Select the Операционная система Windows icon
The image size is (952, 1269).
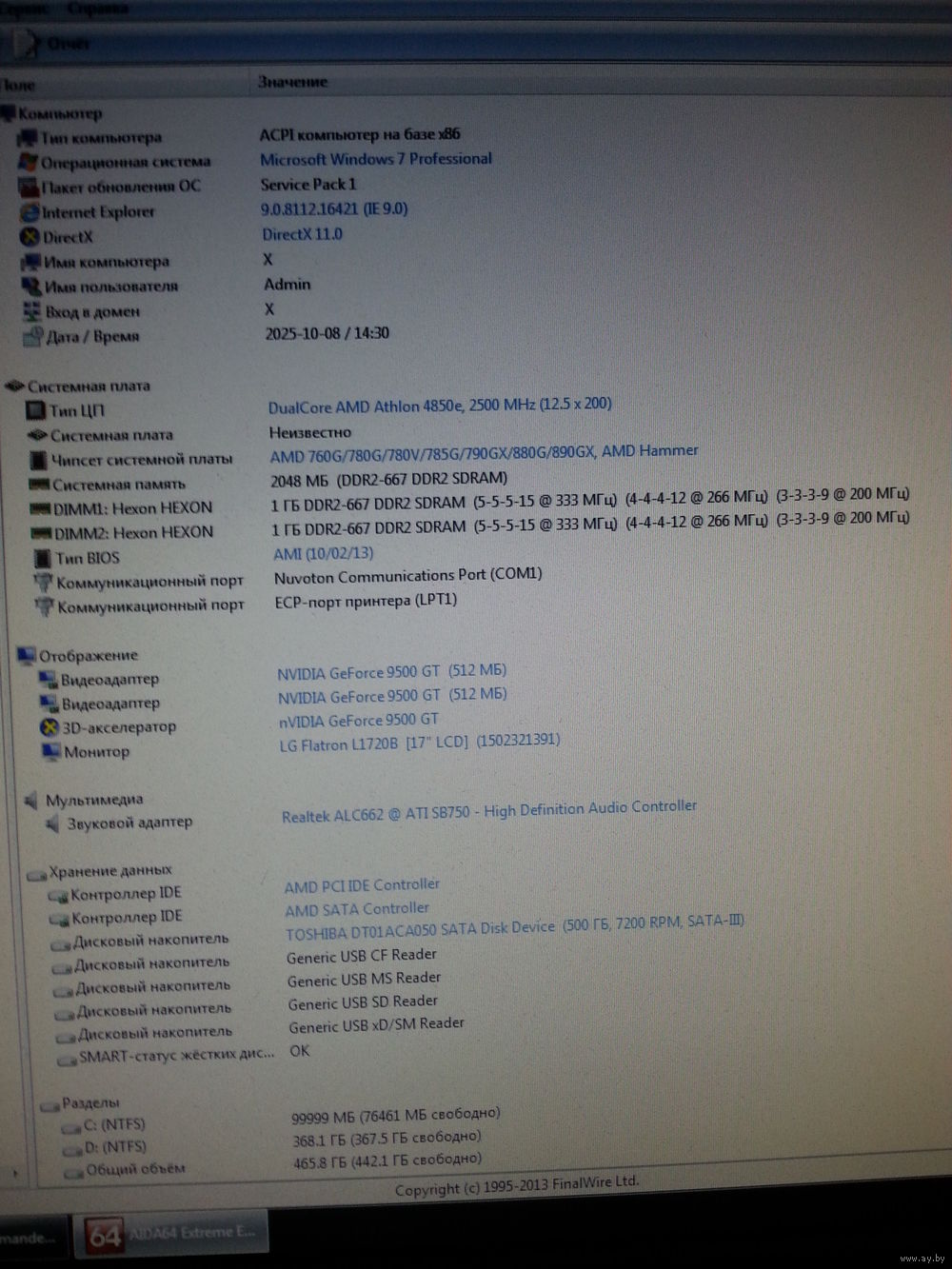pyautogui.click(x=28, y=162)
